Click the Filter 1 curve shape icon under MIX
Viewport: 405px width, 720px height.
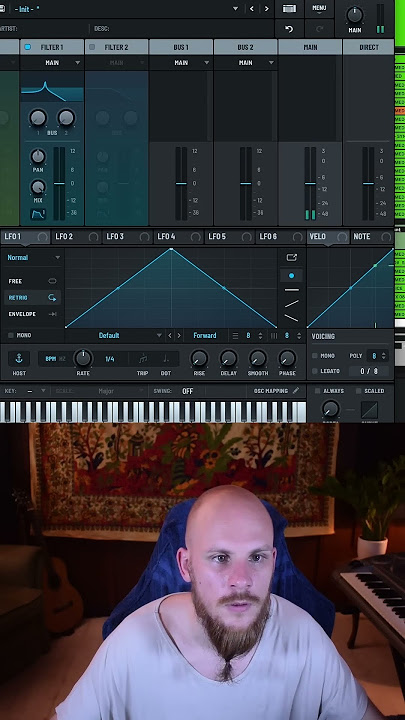point(38,214)
